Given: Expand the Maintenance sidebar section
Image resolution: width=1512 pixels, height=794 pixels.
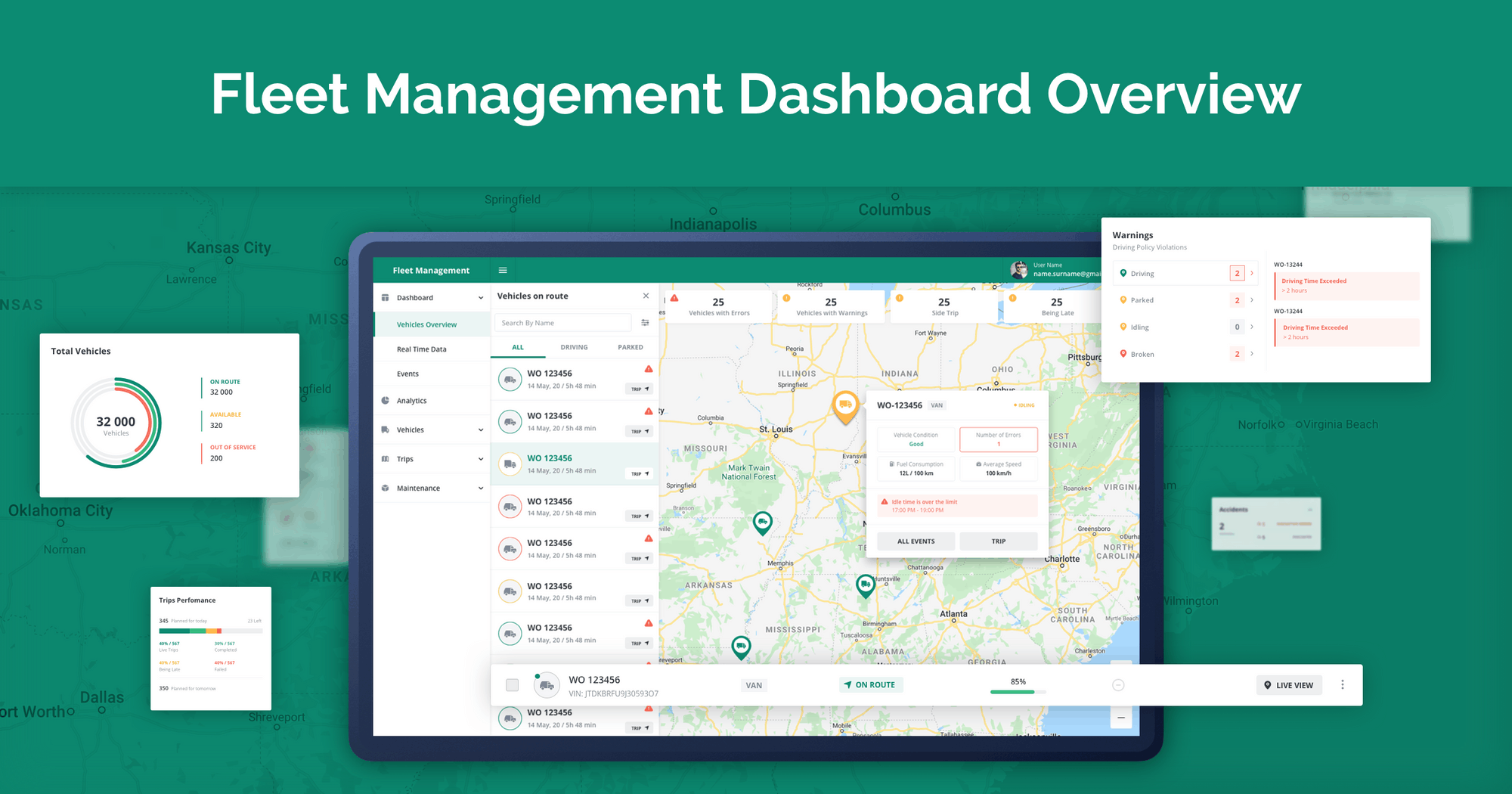Looking at the screenshot, I should [x=481, y=488].
